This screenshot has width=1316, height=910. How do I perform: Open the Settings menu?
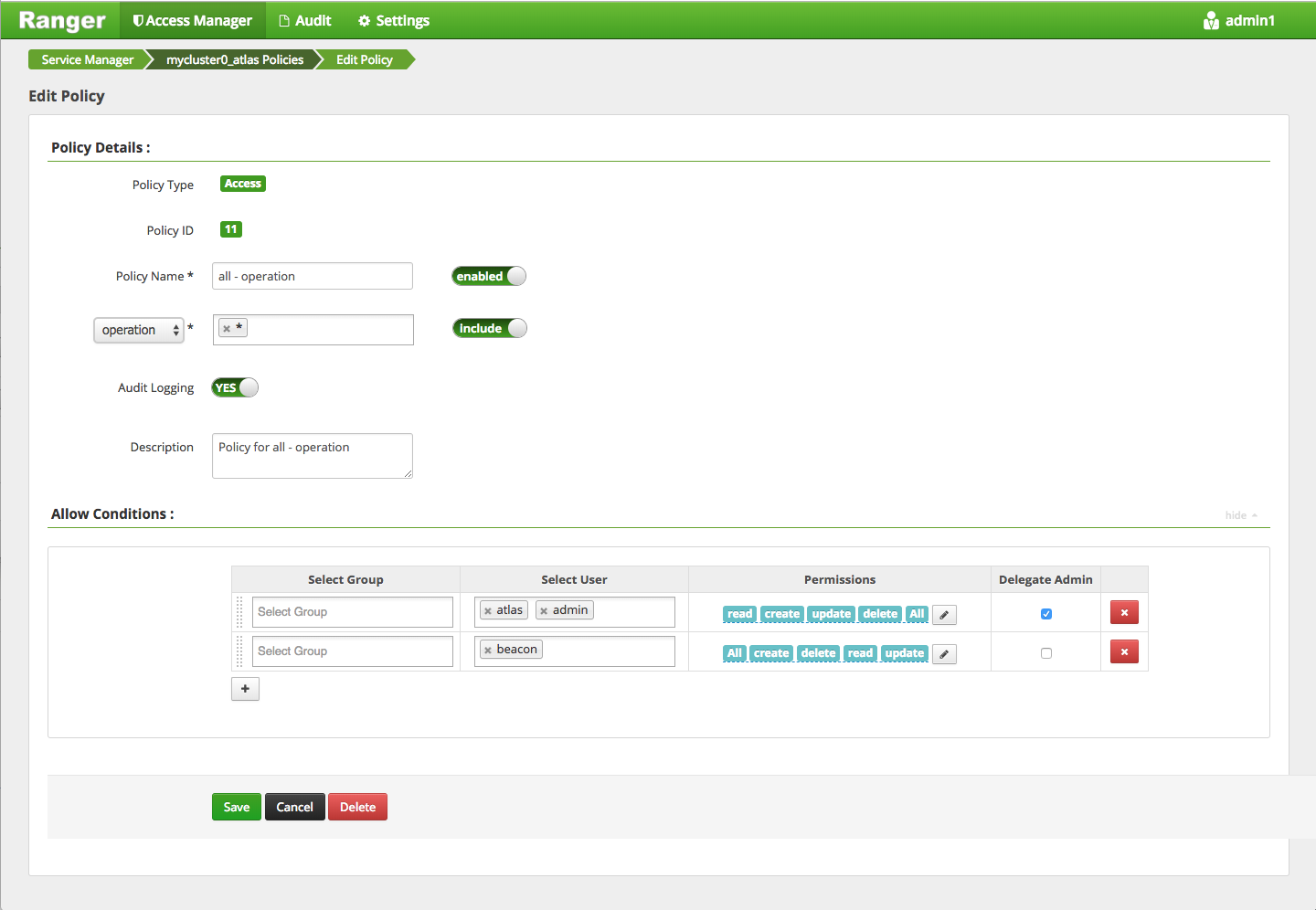click(x=394, y=20)
